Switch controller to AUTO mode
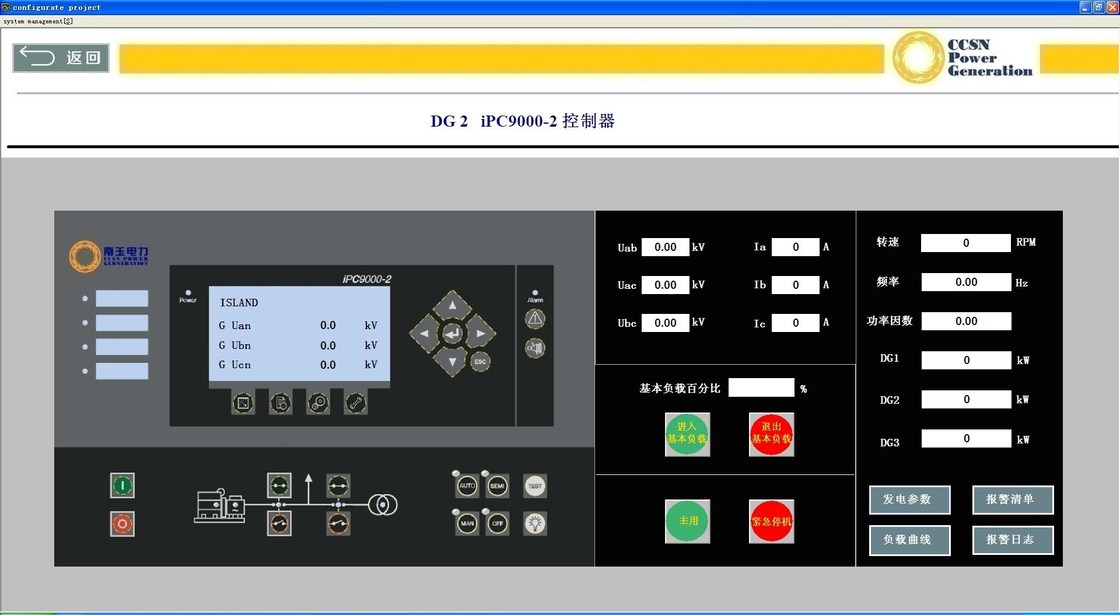Viewport: 1120px width, 615px height. click(467, 486)
